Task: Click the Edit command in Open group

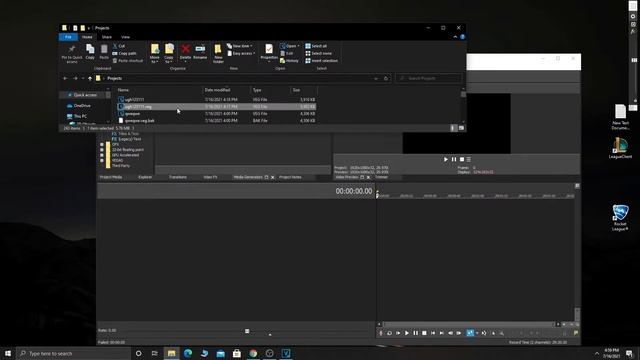Action: pyautogui.click(x=287, y=53)
